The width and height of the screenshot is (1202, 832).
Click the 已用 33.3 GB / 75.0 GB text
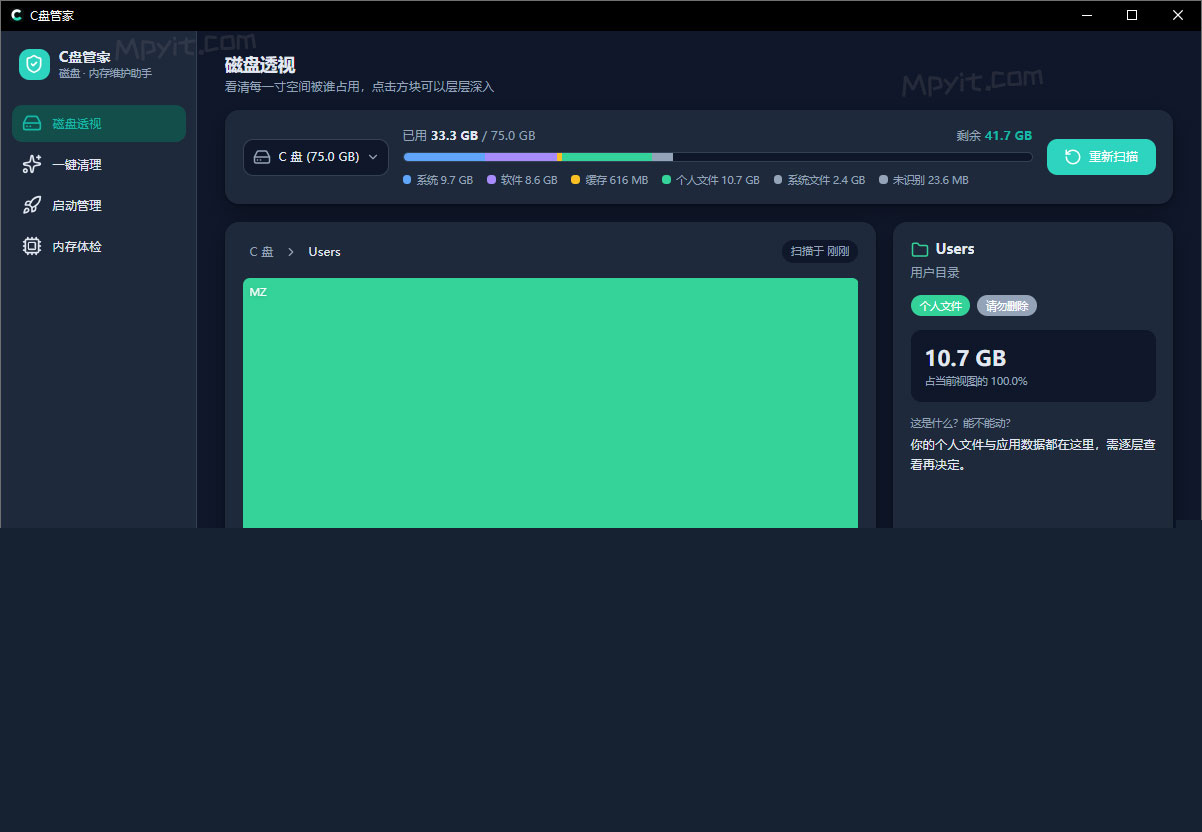(x=469, y=136)
